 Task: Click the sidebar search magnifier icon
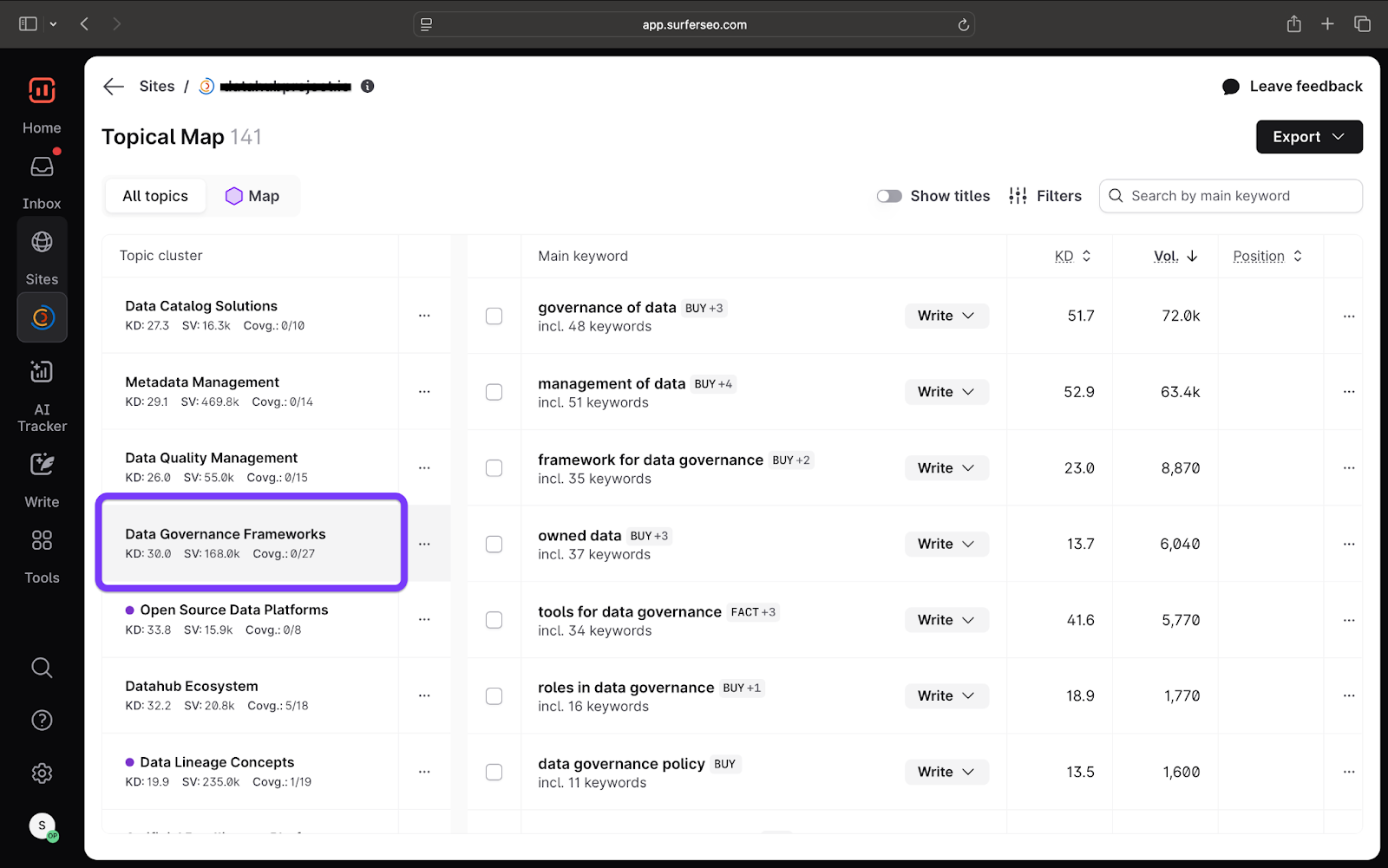point(42,668)
